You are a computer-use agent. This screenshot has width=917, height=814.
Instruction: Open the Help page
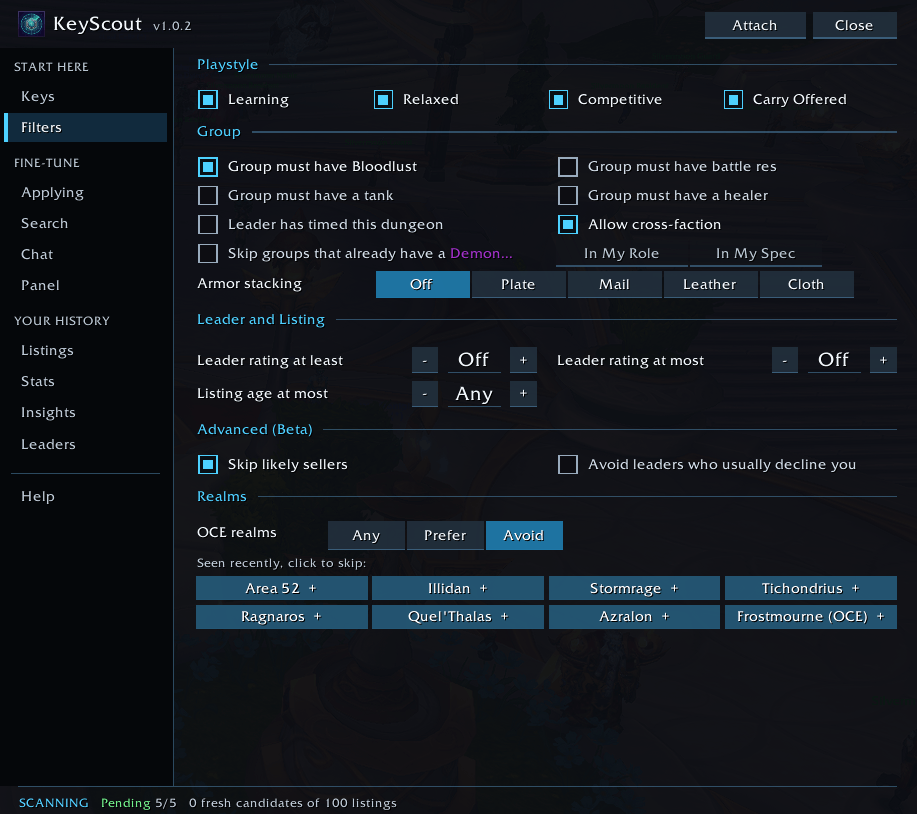[x=85, y=496]
